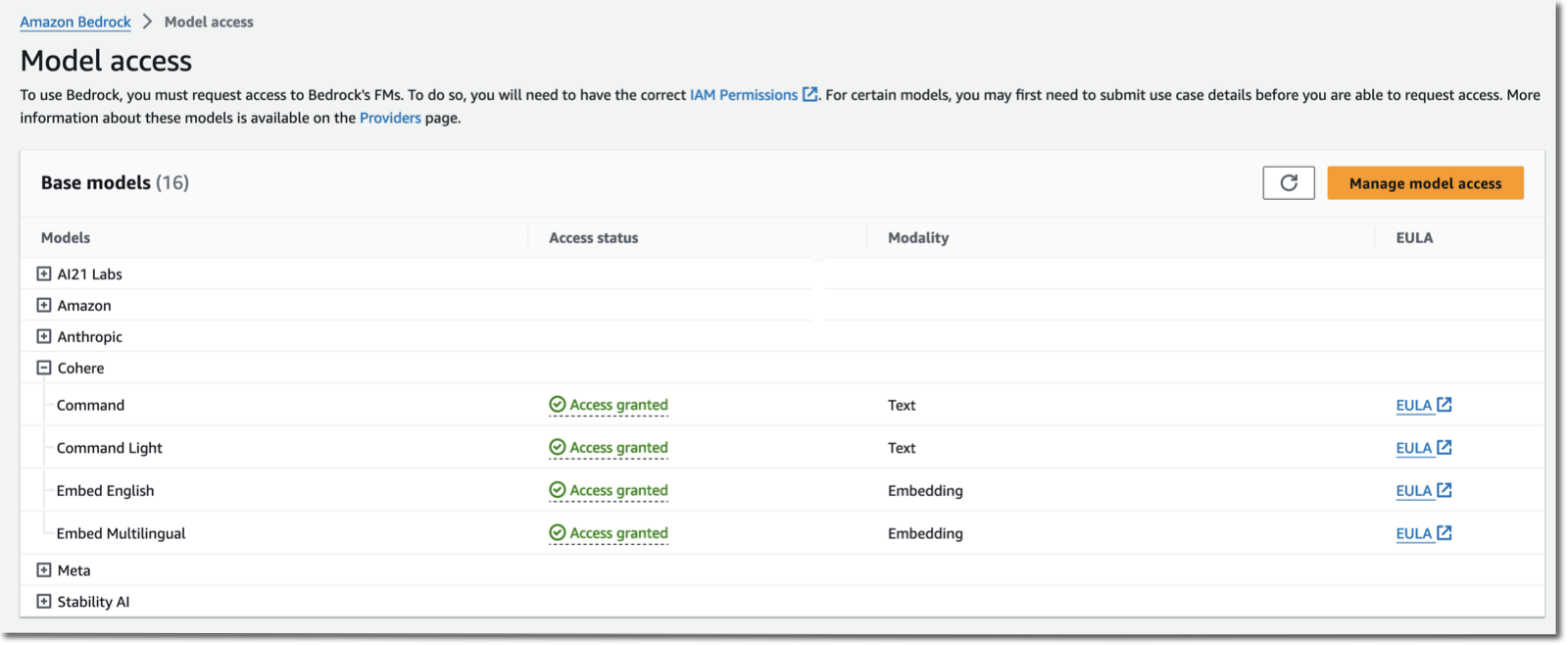Click external link icon on Command EULA
Image resolution: width=1568 pixels, height=645 pixels.
pos(1444,405)
